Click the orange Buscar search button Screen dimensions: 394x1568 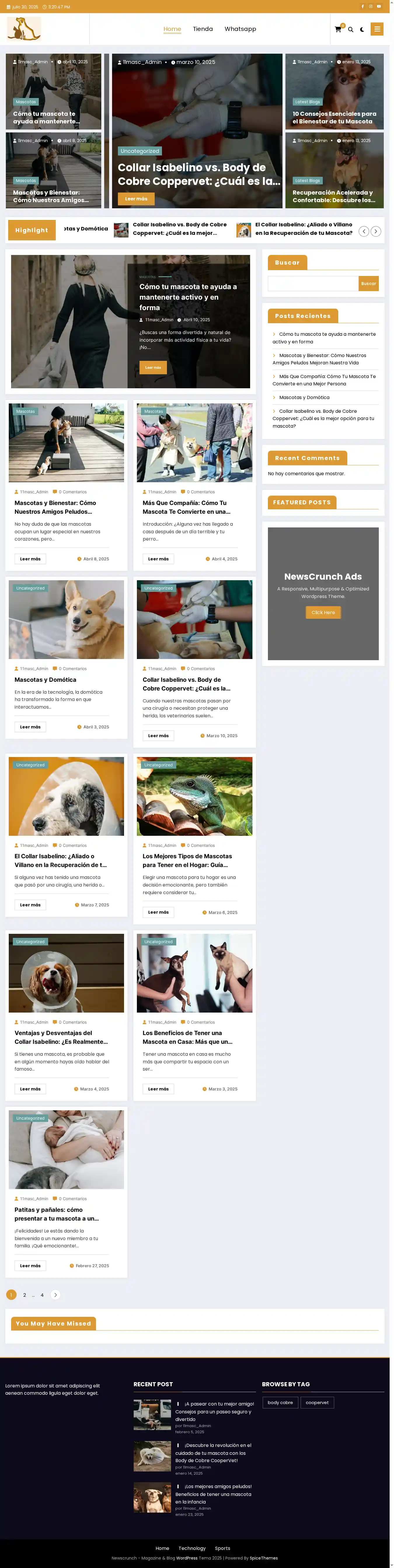368,284
